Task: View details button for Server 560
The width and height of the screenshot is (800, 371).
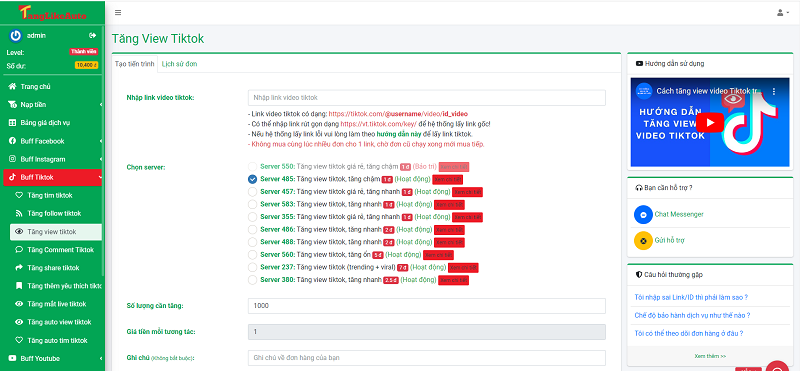Action: 438,255
